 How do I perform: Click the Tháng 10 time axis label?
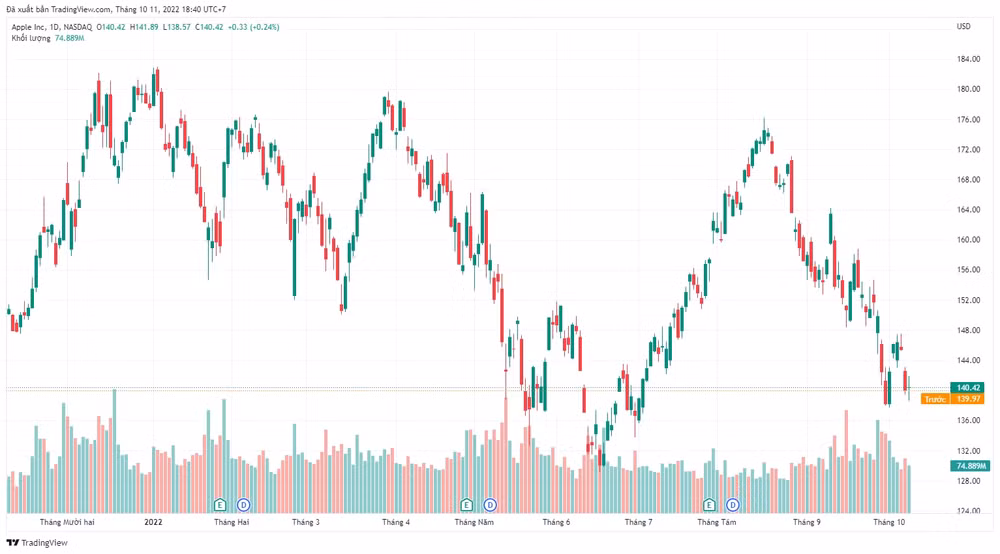[x=889, y=522]
